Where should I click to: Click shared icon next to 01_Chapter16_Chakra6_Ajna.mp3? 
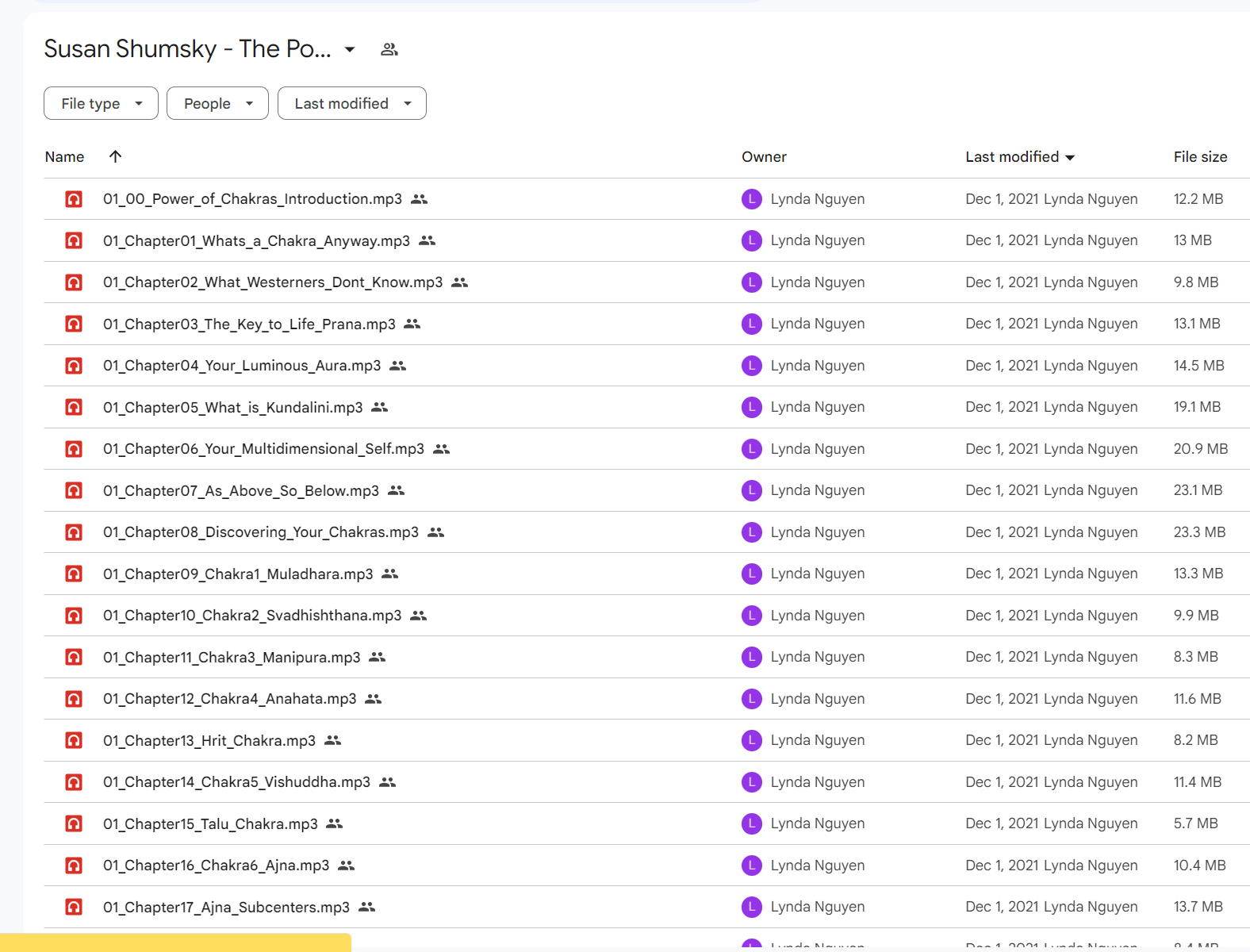pyautogui.click(x=346, y=866)
